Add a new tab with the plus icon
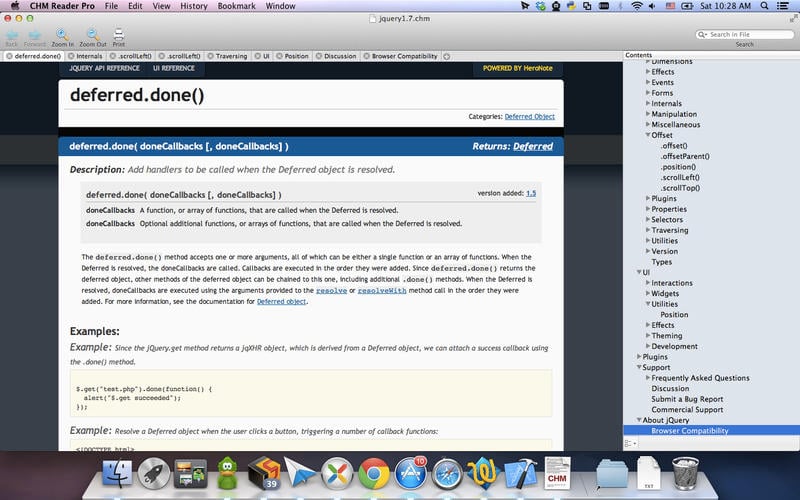Screen dimensions: 800x500 click(447, 56)
